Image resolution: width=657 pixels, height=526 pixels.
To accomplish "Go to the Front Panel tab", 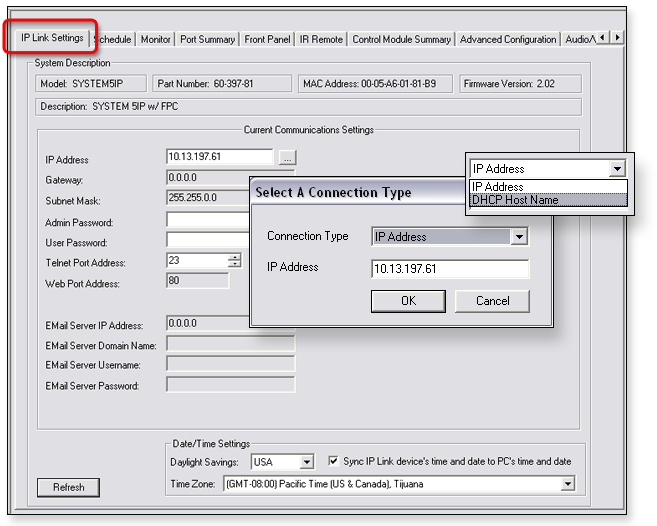I will pyautogui.click(x=266, y=40).
